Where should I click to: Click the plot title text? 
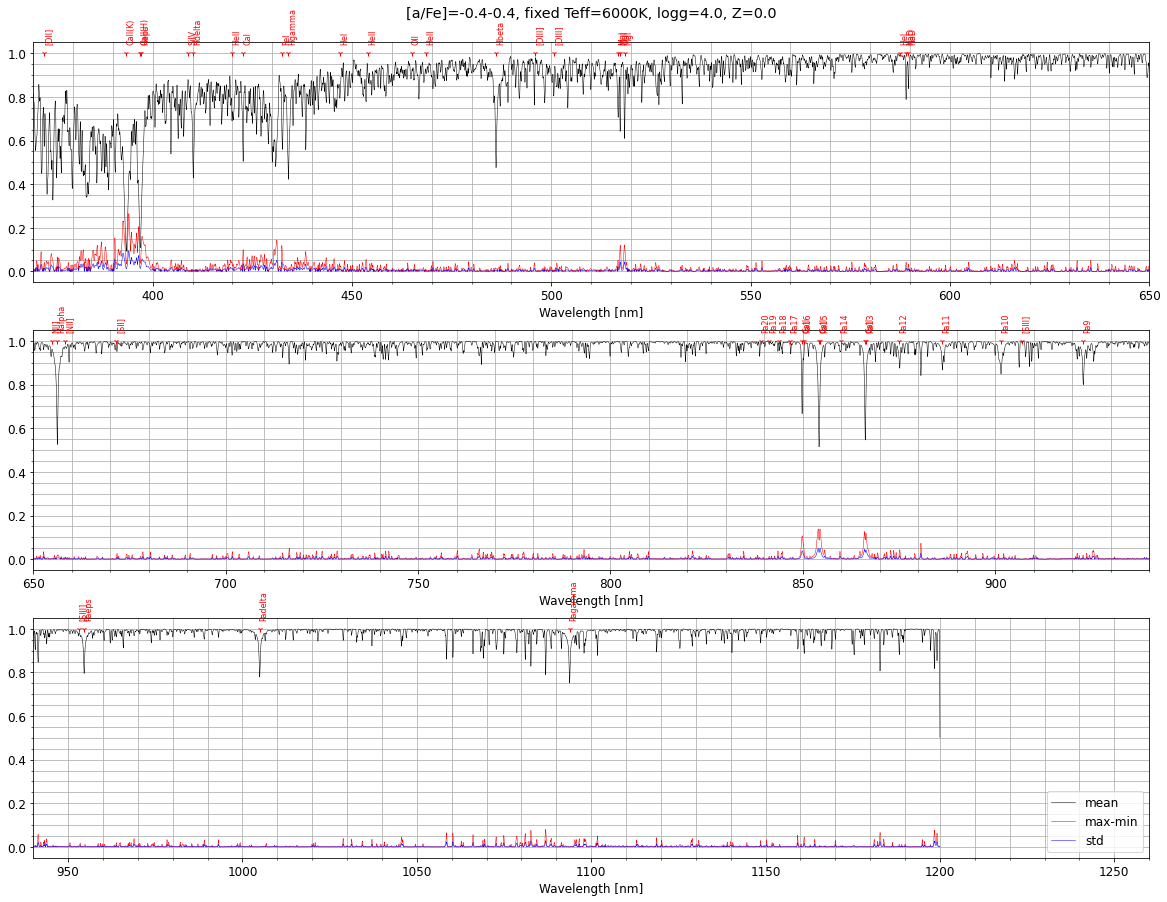tap(590, 14)
